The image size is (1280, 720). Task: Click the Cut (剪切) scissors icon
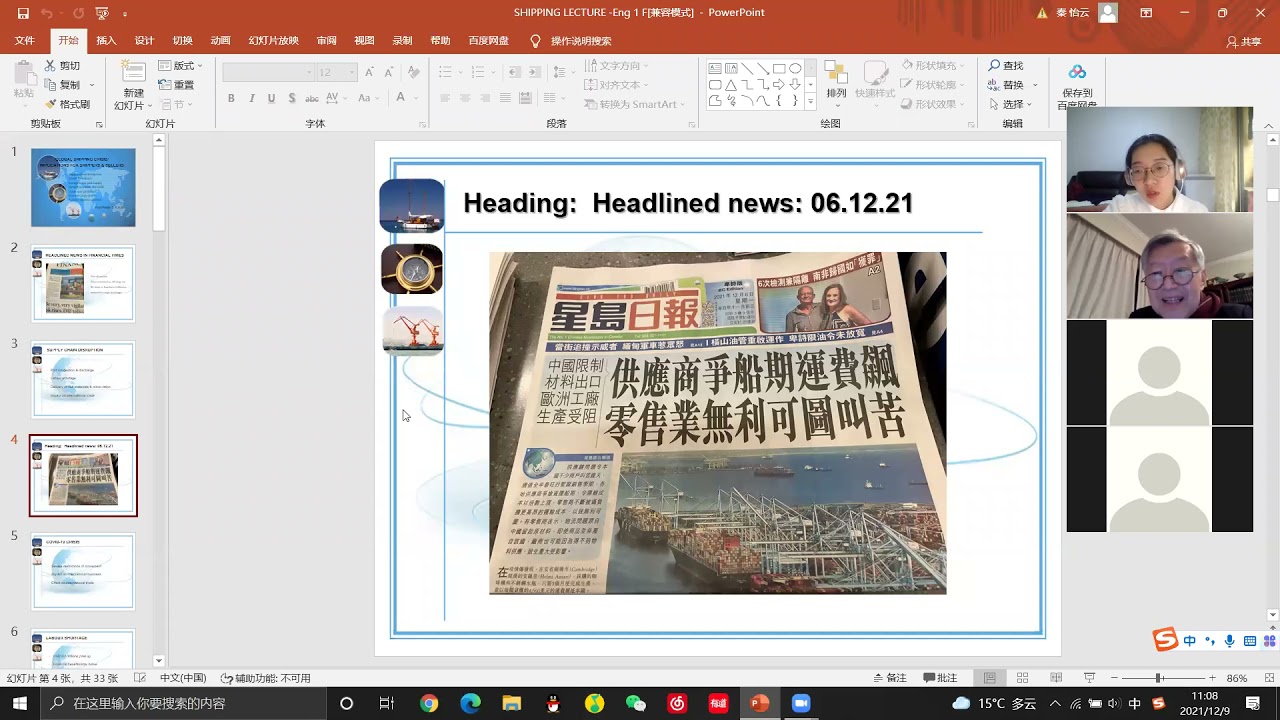pyautogui.click(x=51, y=66)
